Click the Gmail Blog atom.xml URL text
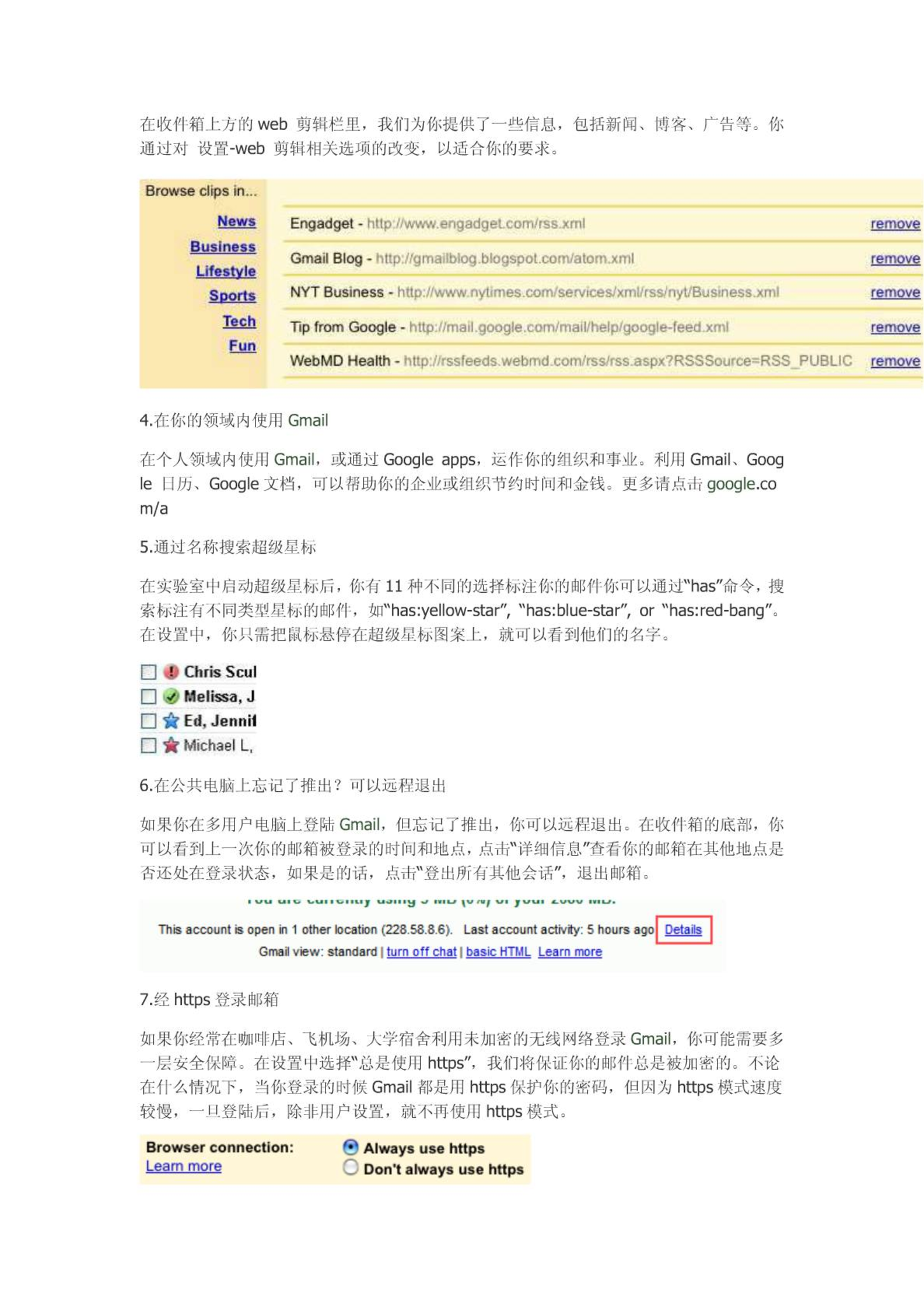 click(x=505, y=259)
